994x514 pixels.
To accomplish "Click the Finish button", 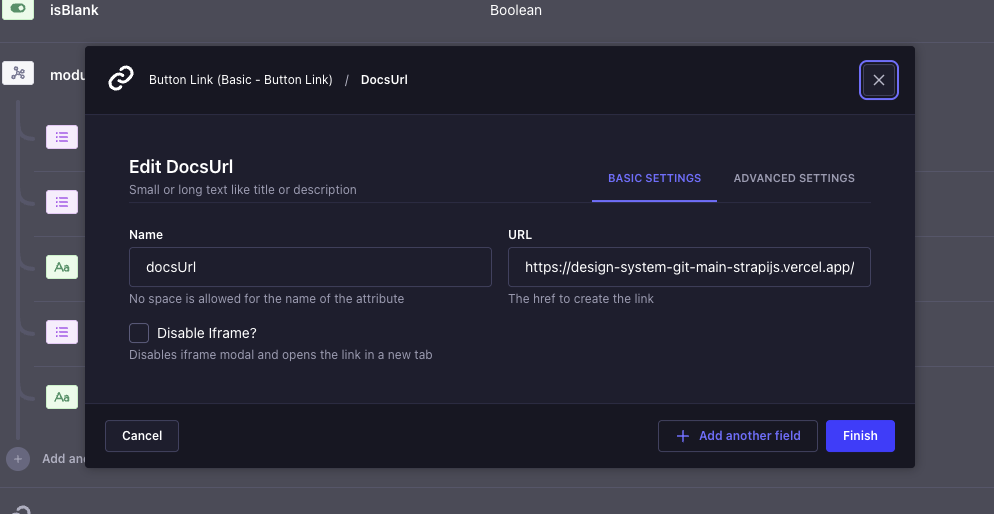I will [x=860, y=436].
